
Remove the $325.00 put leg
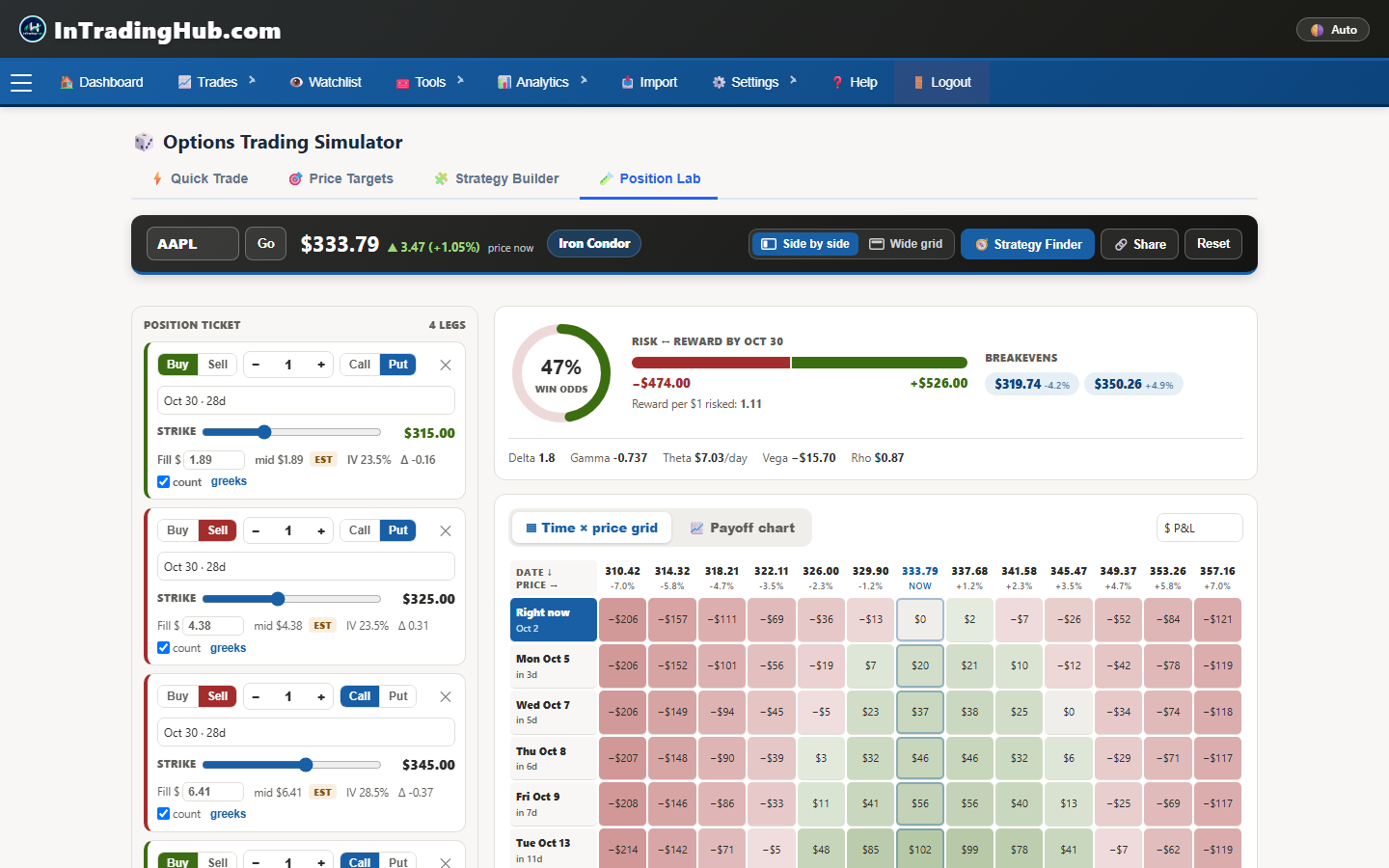[446, 530]
